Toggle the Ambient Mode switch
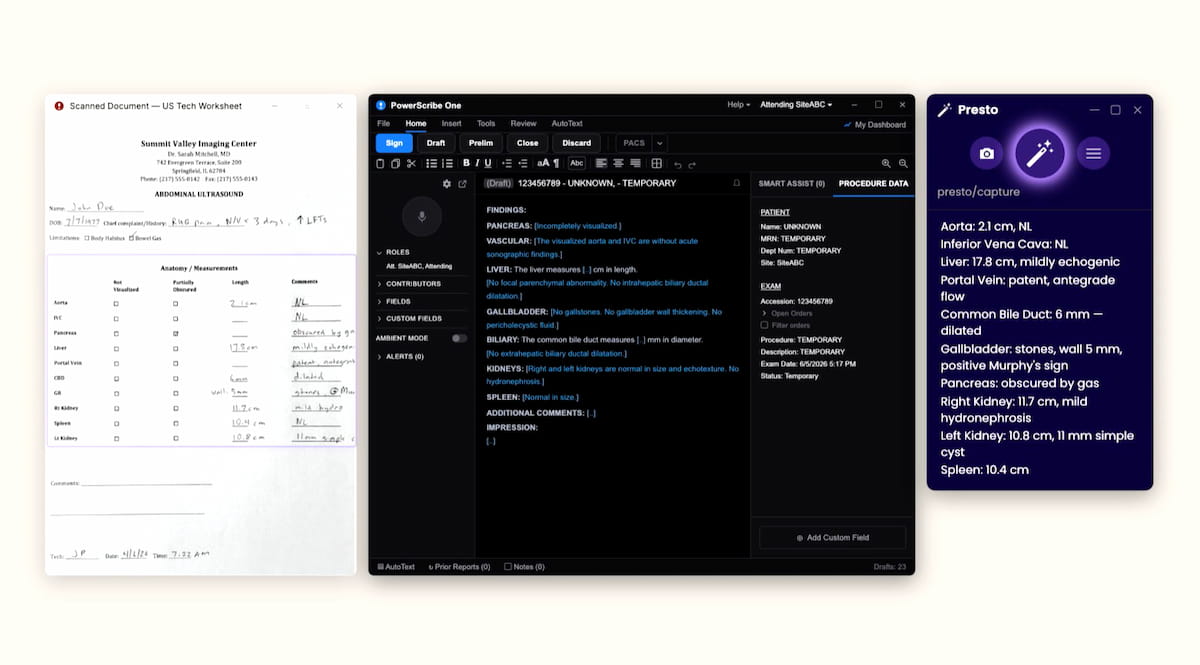Screen dimensions: 1200x665 [459, 338]
